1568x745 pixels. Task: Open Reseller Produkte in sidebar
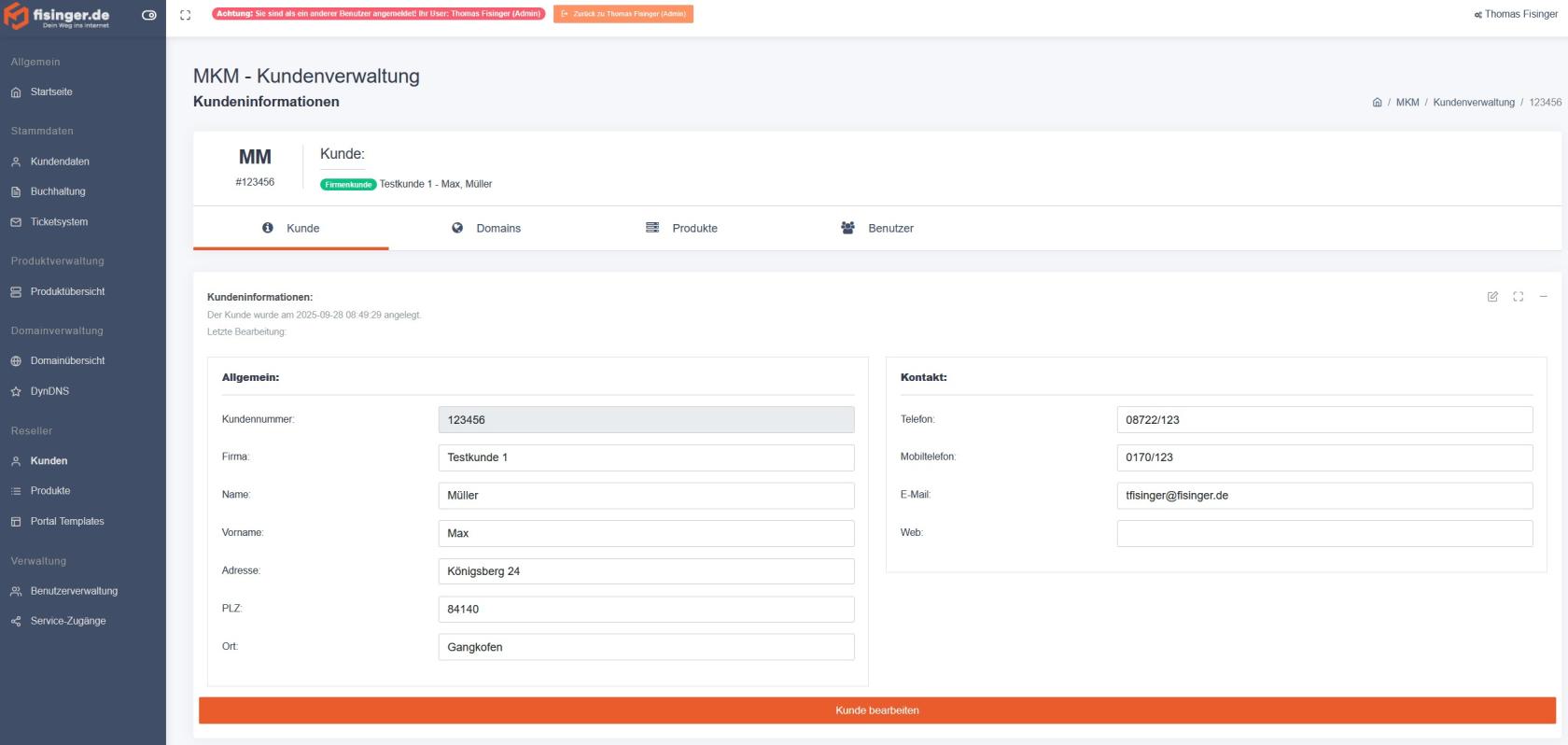(50, 490)
